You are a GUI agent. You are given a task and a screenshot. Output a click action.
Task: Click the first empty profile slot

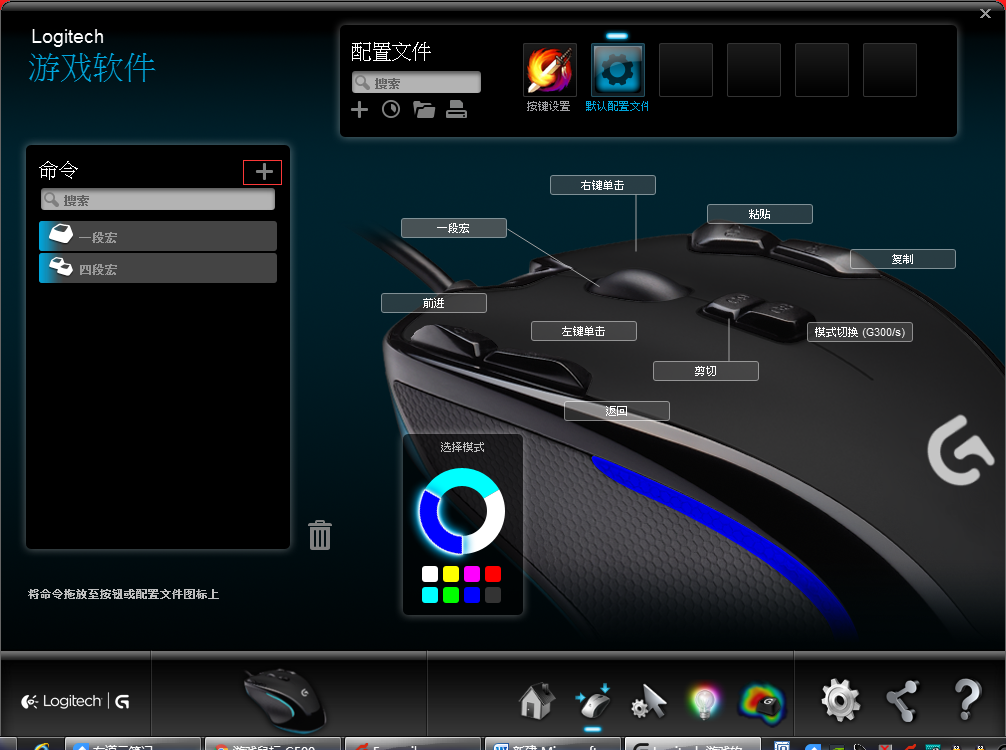[x=686, y=70]
